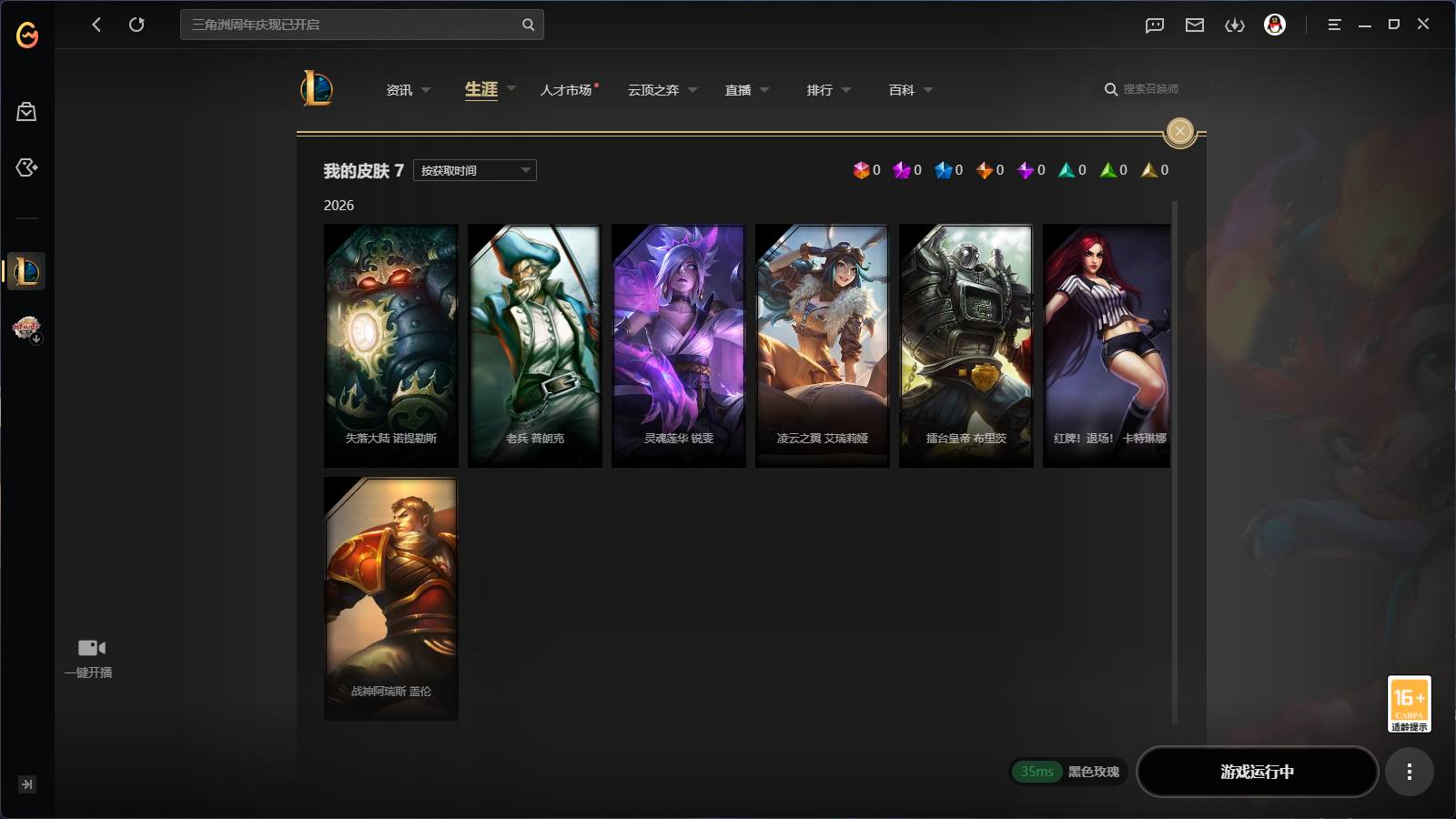The height and width of the screenshot is (819, 1456).
Task: Open the QQ penguin user avatar
Action: [x=1275, y=25]
